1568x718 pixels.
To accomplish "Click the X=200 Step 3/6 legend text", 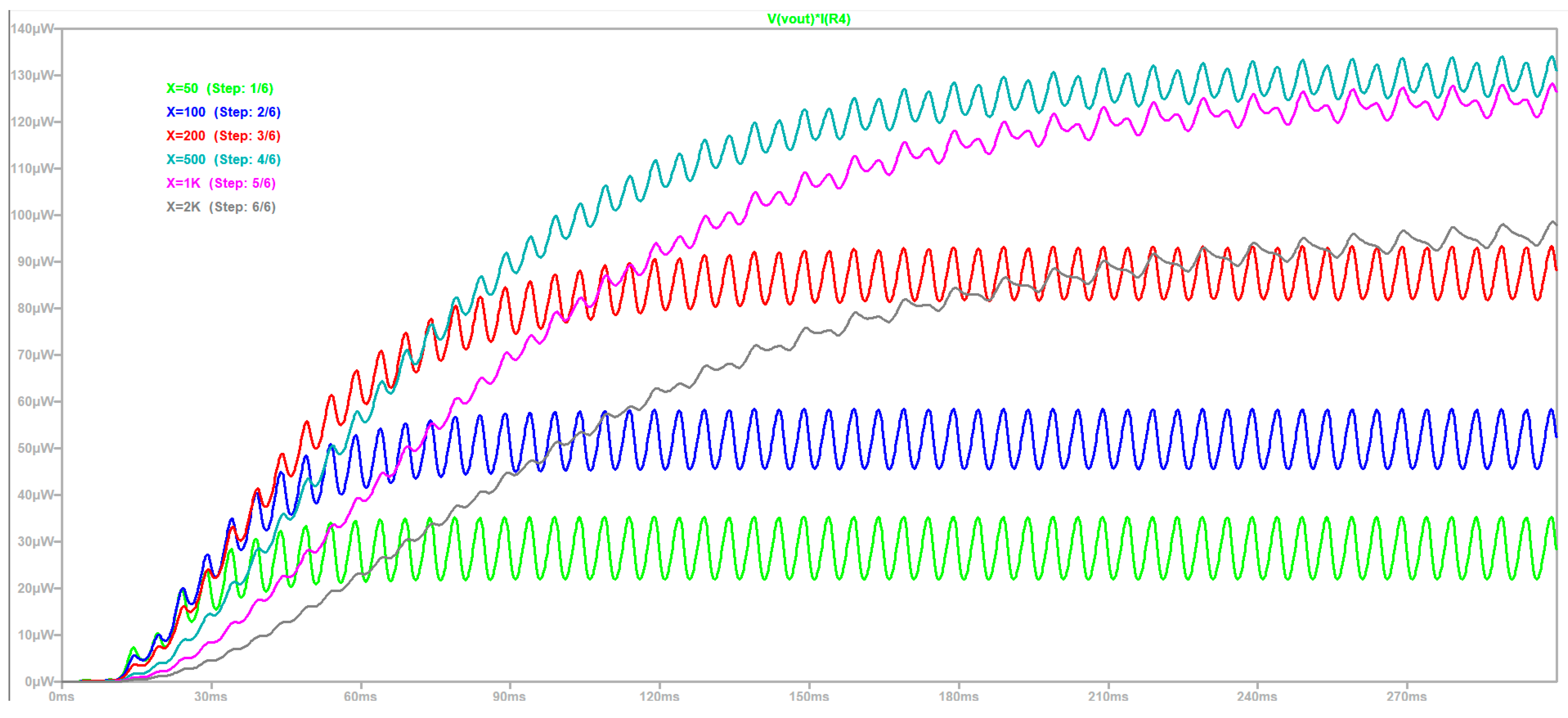I will [223, 136].
